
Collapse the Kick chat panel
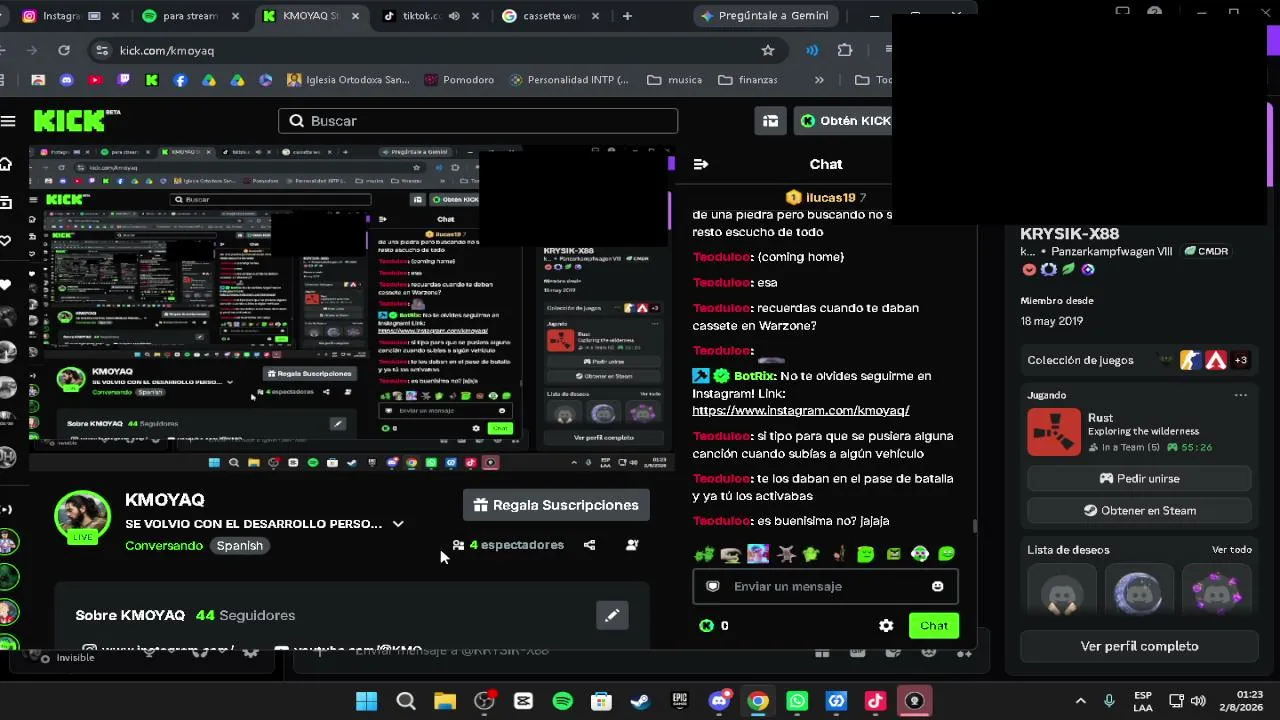pos(701,164)
